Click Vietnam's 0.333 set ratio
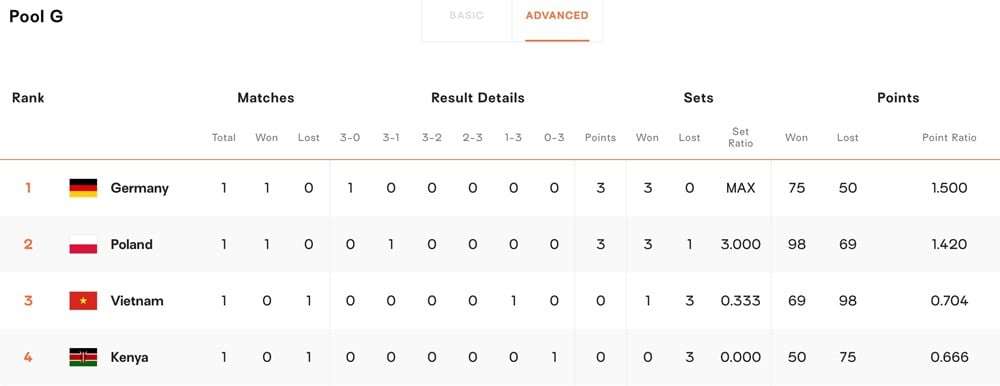1000x386 pixels. point(740,301)
